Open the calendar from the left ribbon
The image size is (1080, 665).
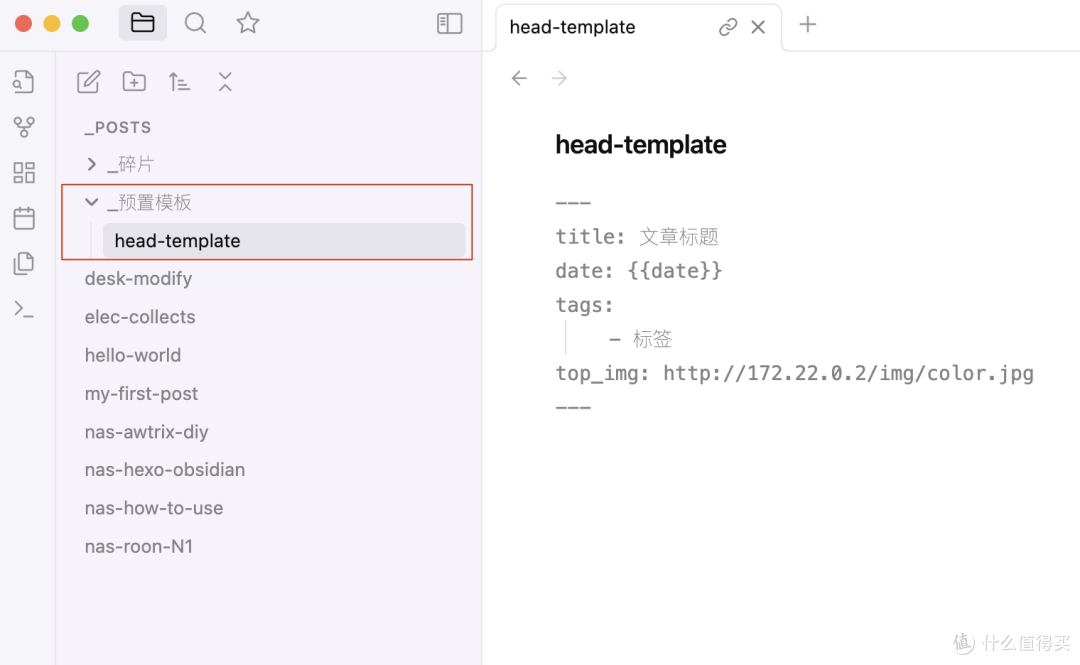24,218
